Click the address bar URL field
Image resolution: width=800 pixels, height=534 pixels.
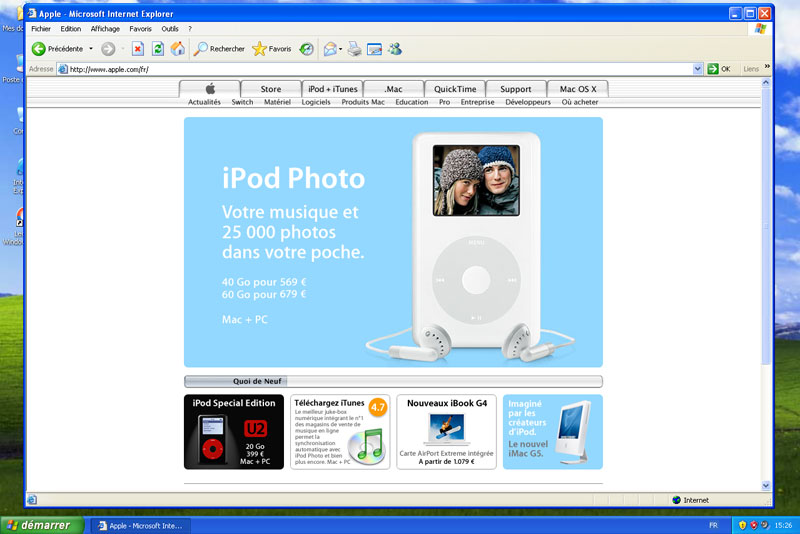pyautogui.click(x=380, y=69)
